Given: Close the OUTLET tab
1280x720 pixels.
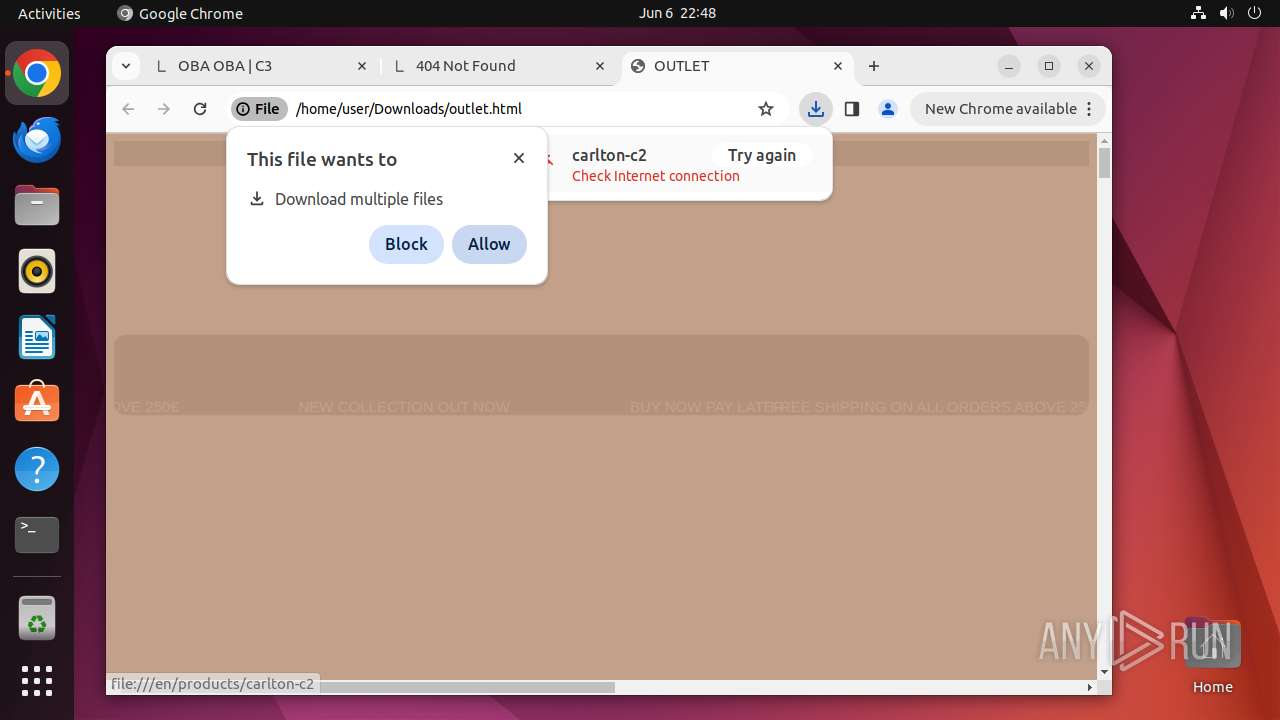Looking at the screenshot, I should pos(838,66).
